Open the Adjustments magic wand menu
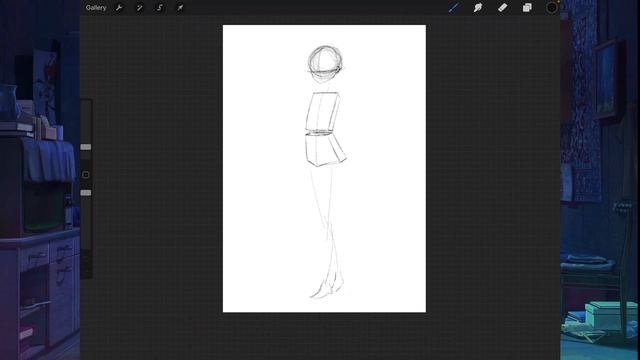640x360 pixels. [139, 8]
